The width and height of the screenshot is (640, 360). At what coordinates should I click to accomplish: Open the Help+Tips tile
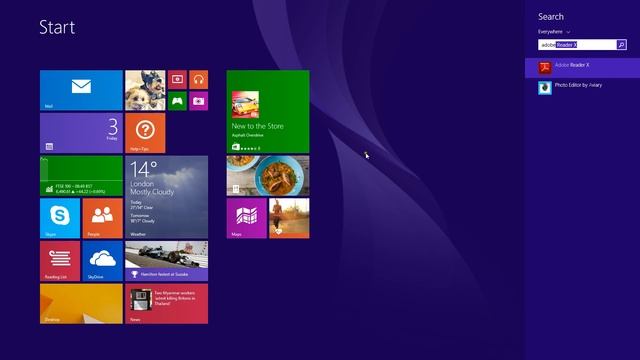click(145, 133)
